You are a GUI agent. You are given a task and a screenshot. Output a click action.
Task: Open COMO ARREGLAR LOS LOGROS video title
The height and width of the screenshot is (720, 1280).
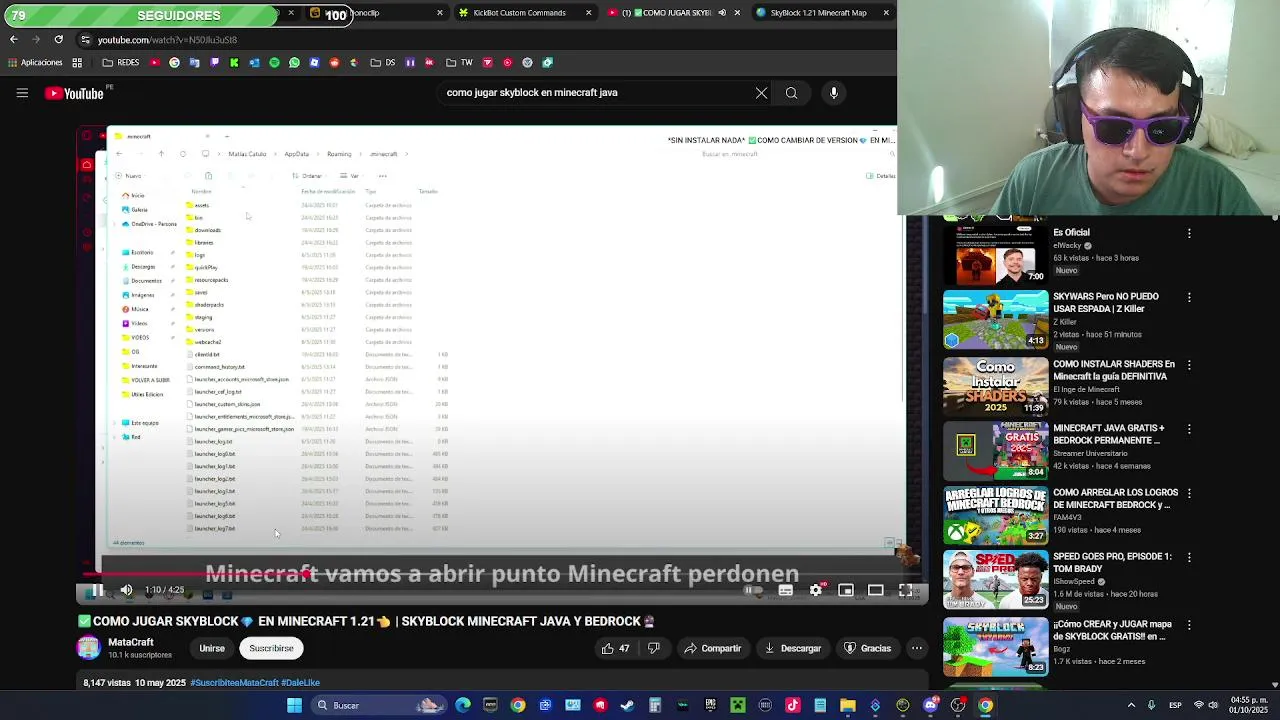tap(1116, 498)
